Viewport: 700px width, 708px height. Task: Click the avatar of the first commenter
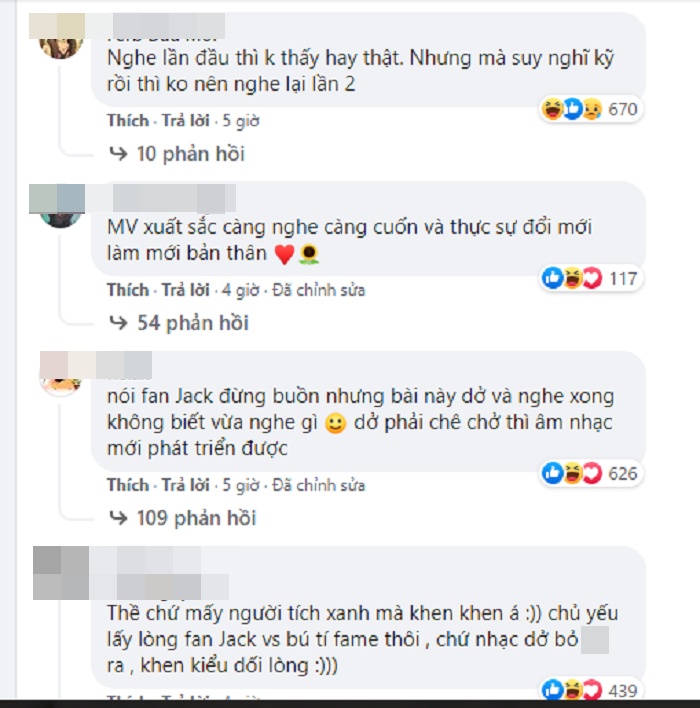click(61, 47)
